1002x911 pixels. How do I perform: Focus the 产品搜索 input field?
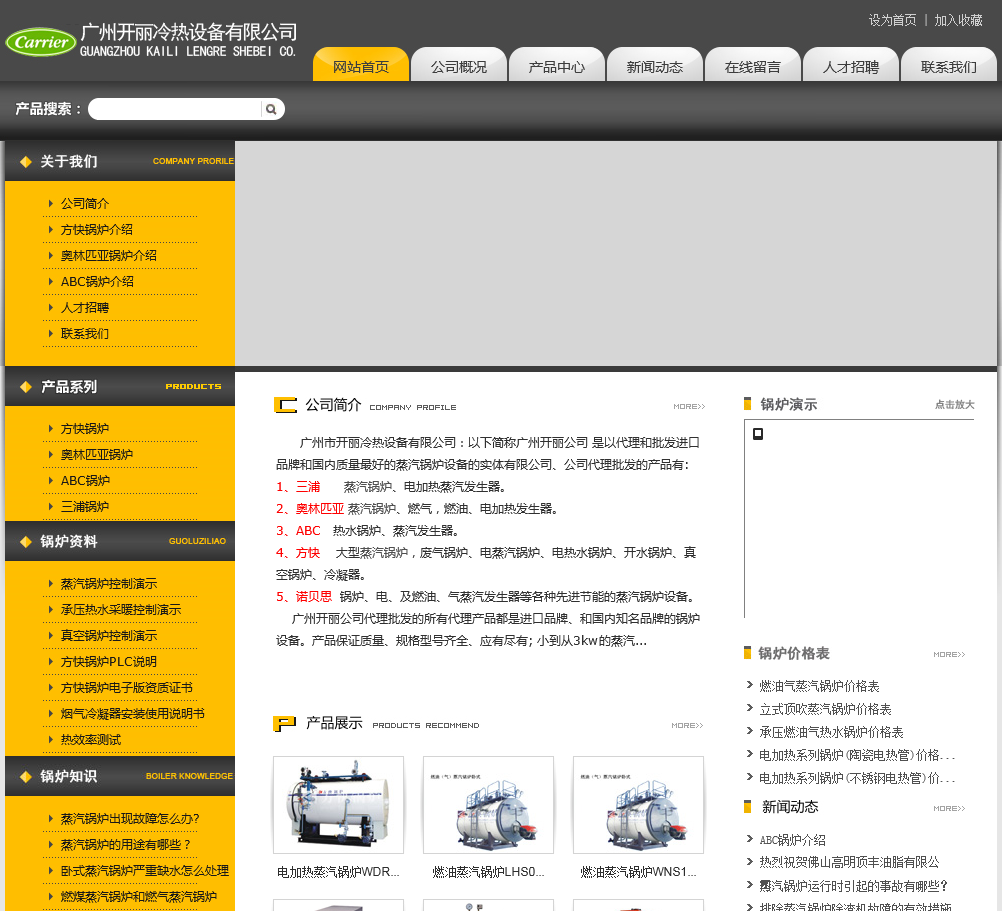tap(176, 109)
